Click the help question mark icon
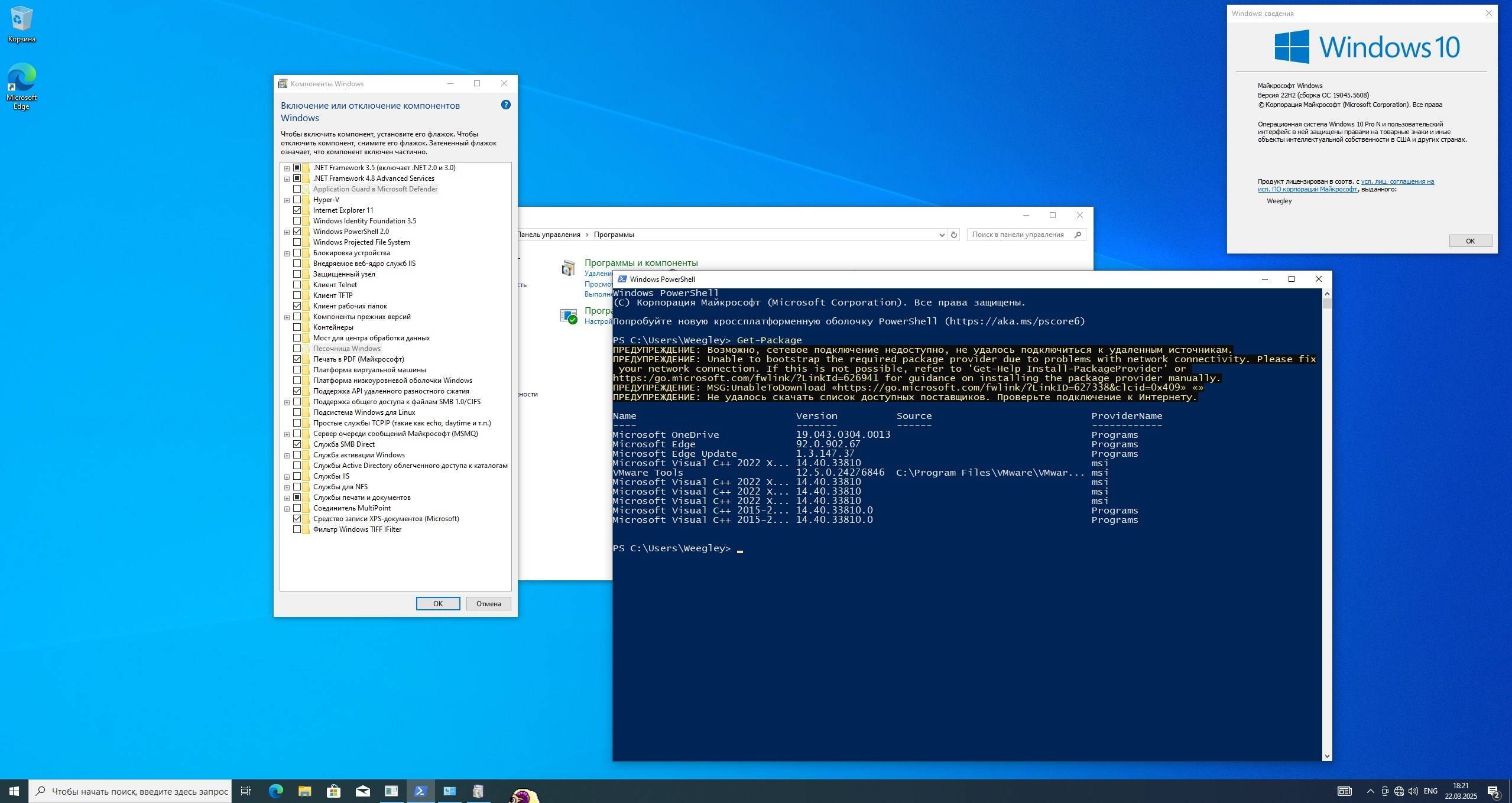1512x803 pixels. click(505, 105)
